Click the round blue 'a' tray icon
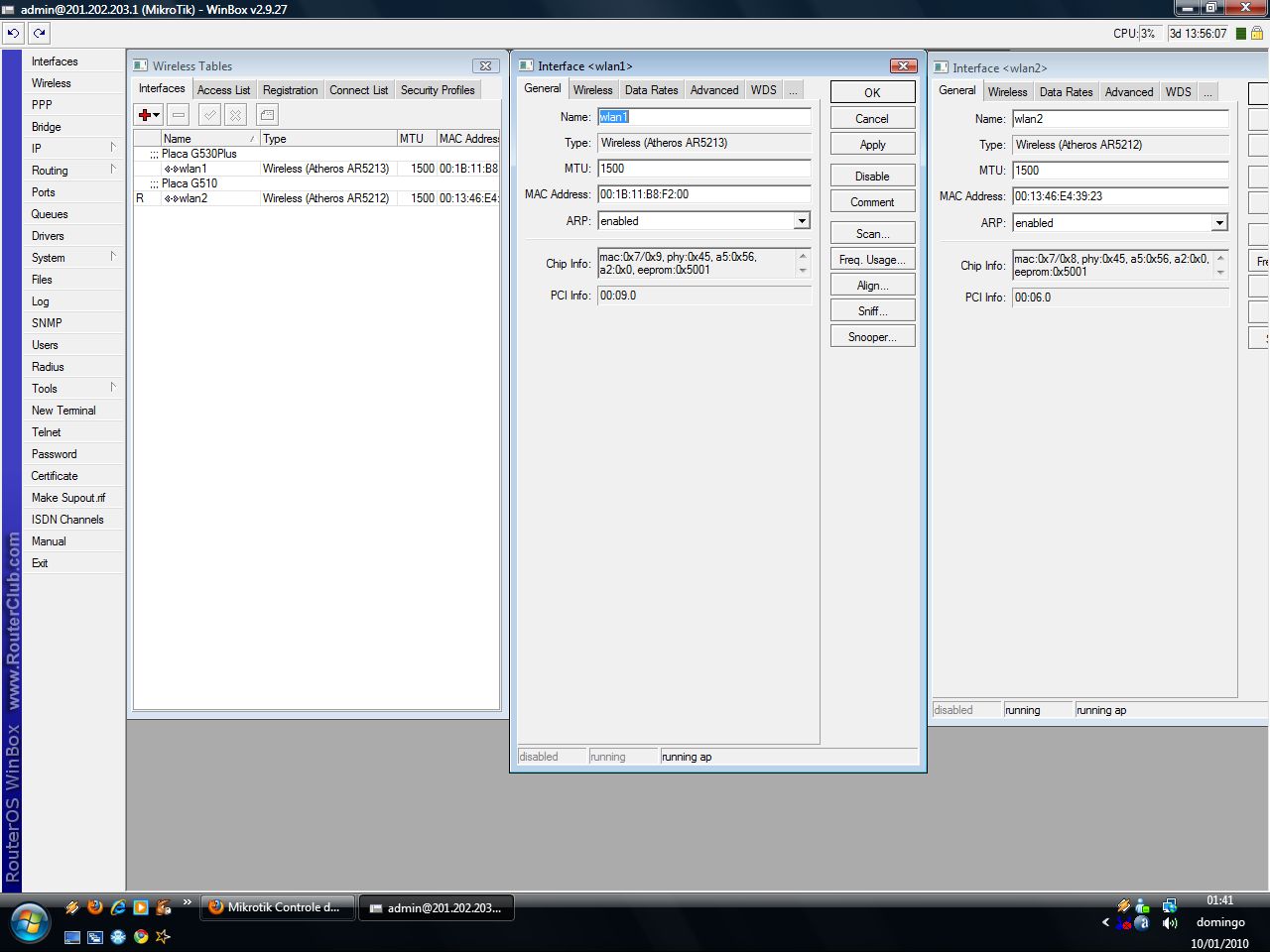Image resolution: width=1270 pixels, height=952 pixels. tap(1142, 922)
